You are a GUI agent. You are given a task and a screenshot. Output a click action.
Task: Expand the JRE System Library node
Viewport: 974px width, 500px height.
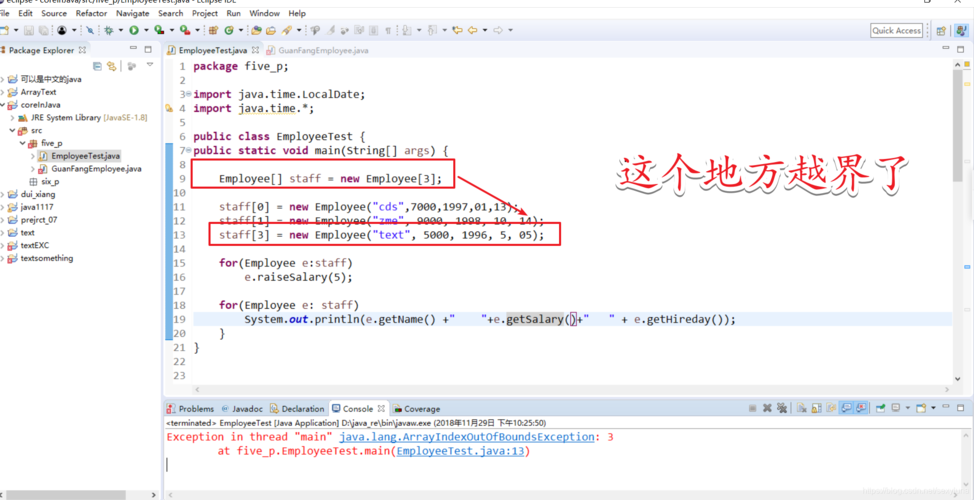pyautogui.click(x=12, y=117)
